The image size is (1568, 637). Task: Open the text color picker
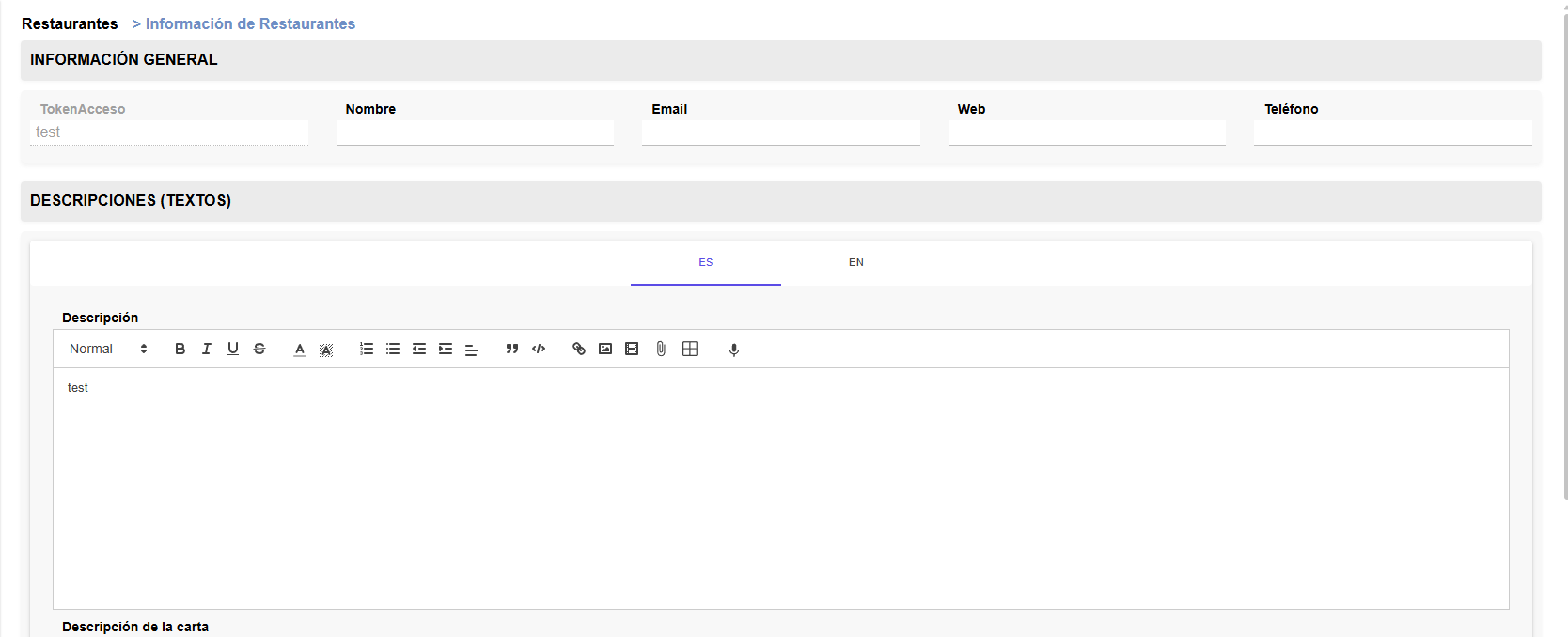coord(299,349)
